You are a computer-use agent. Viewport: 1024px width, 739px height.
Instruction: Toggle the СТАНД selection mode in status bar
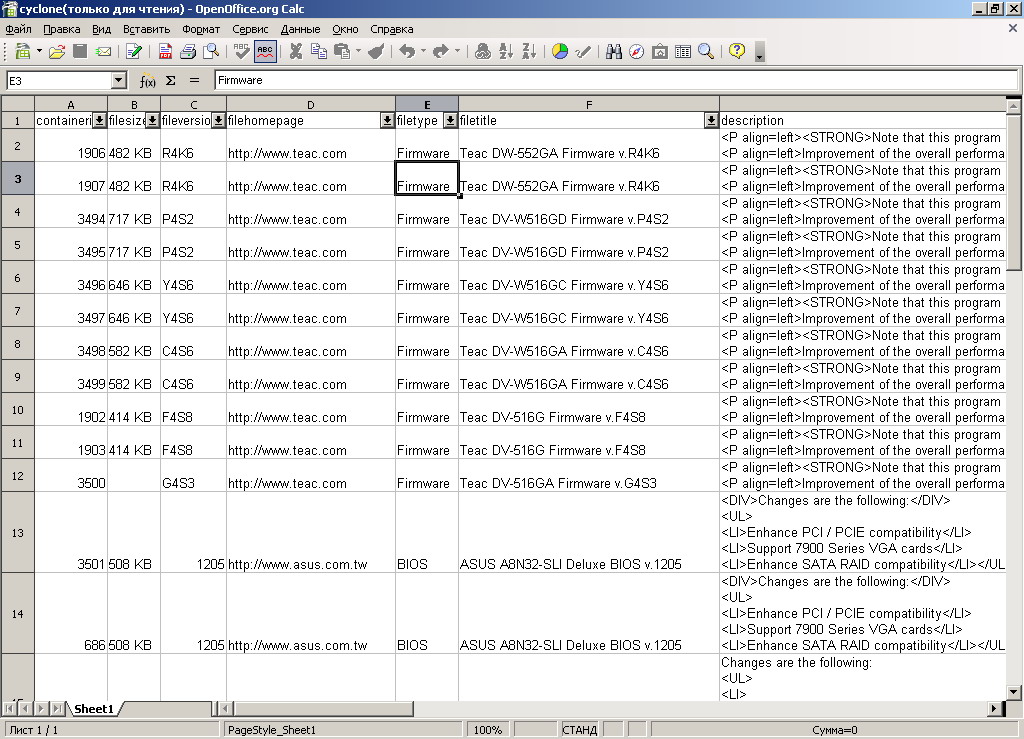pyautogui.click(x=579, y=730)
